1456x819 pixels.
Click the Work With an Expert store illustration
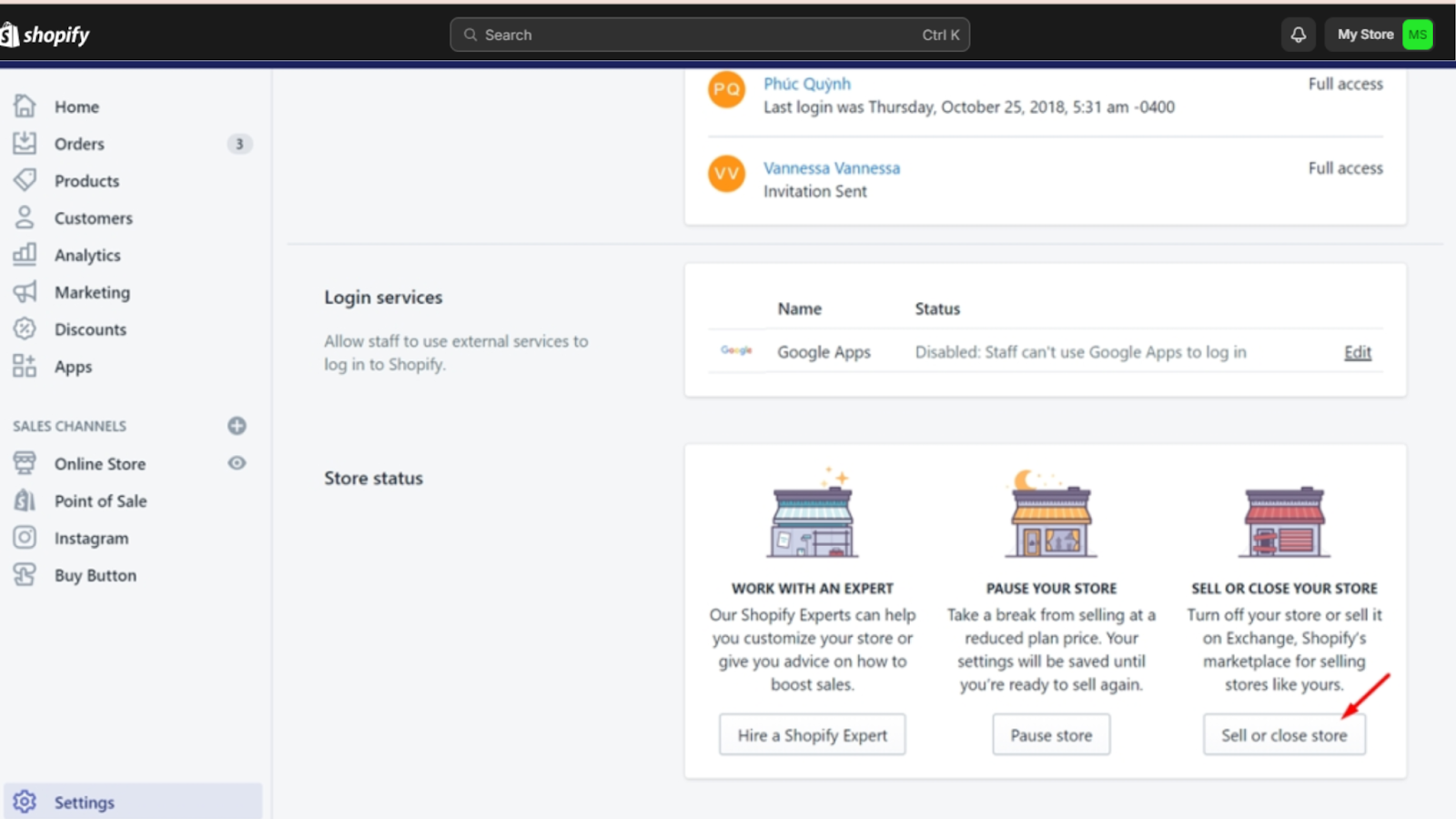pos(813,514)
